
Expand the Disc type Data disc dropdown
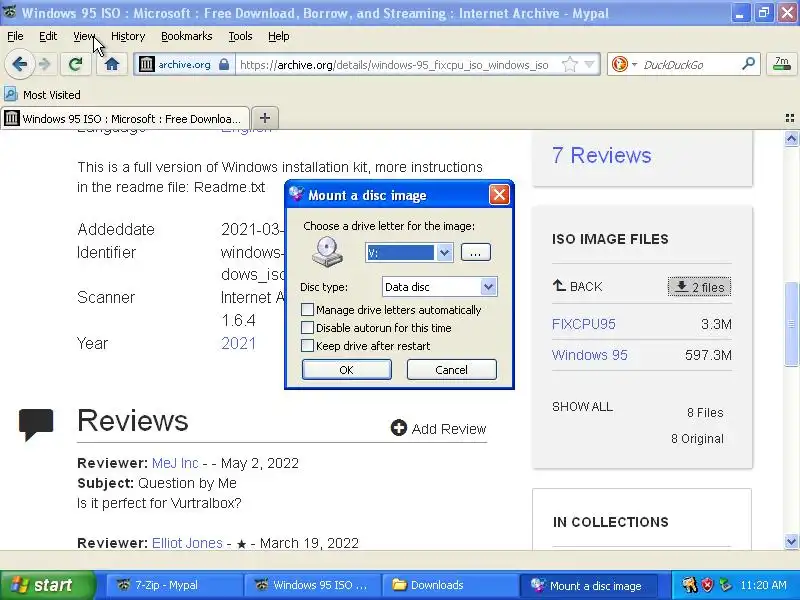[x=488, y=287]
